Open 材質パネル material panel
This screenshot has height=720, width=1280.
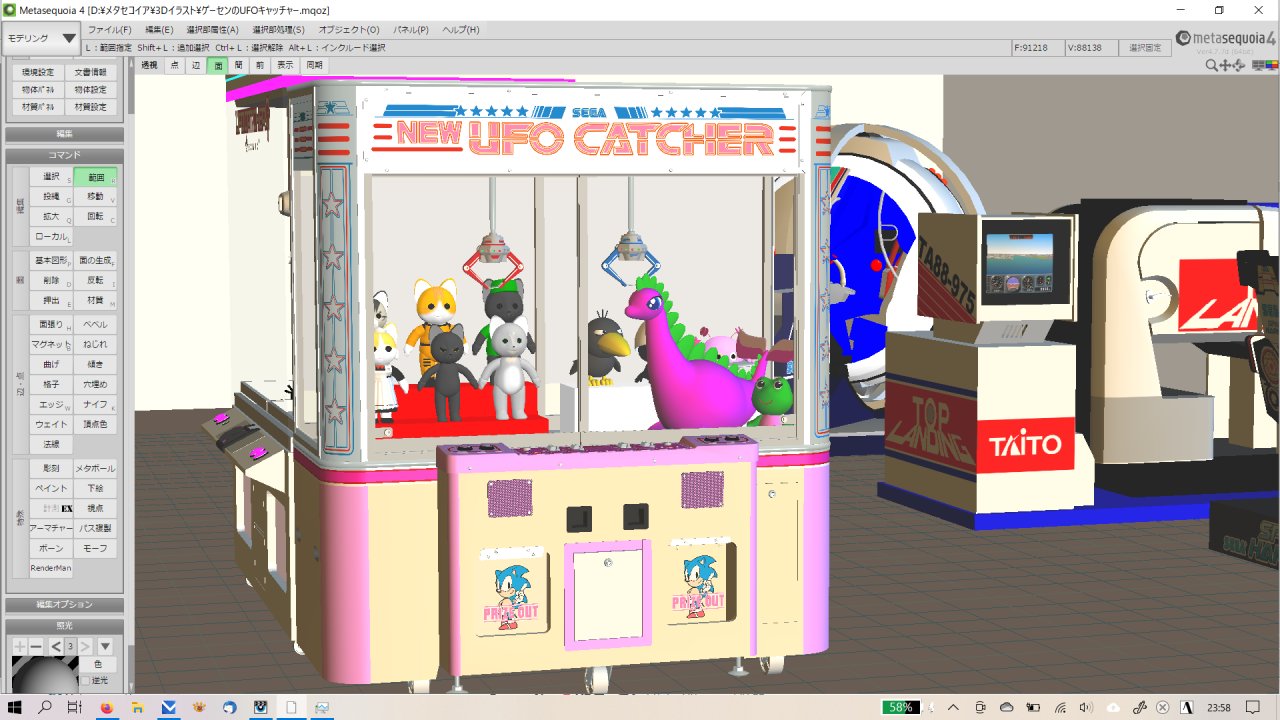point(38,107)
